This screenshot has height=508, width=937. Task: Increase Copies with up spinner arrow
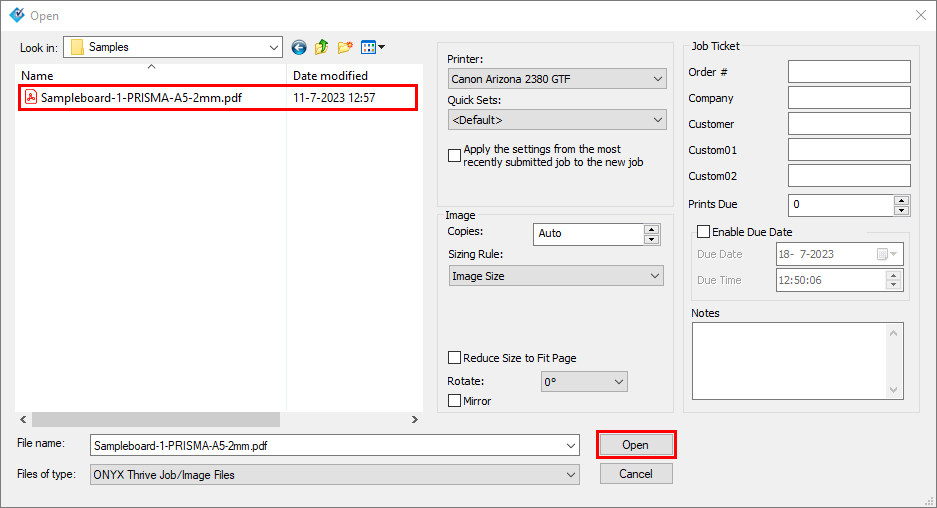point(652,229)
